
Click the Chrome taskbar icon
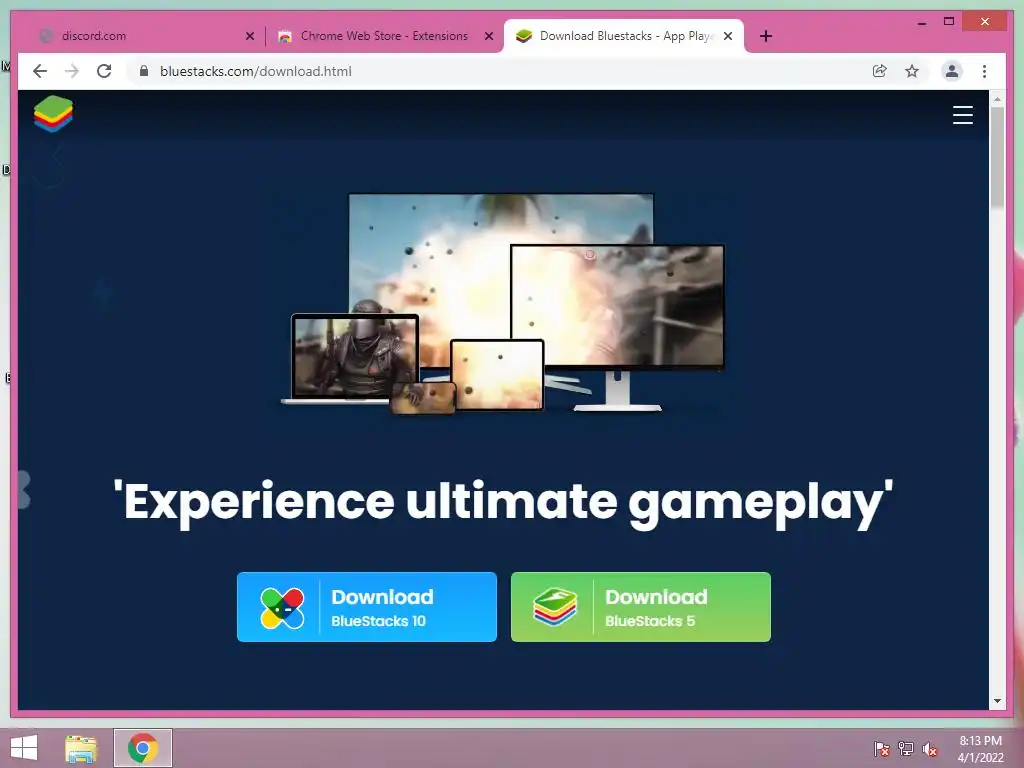click(143, 748)
